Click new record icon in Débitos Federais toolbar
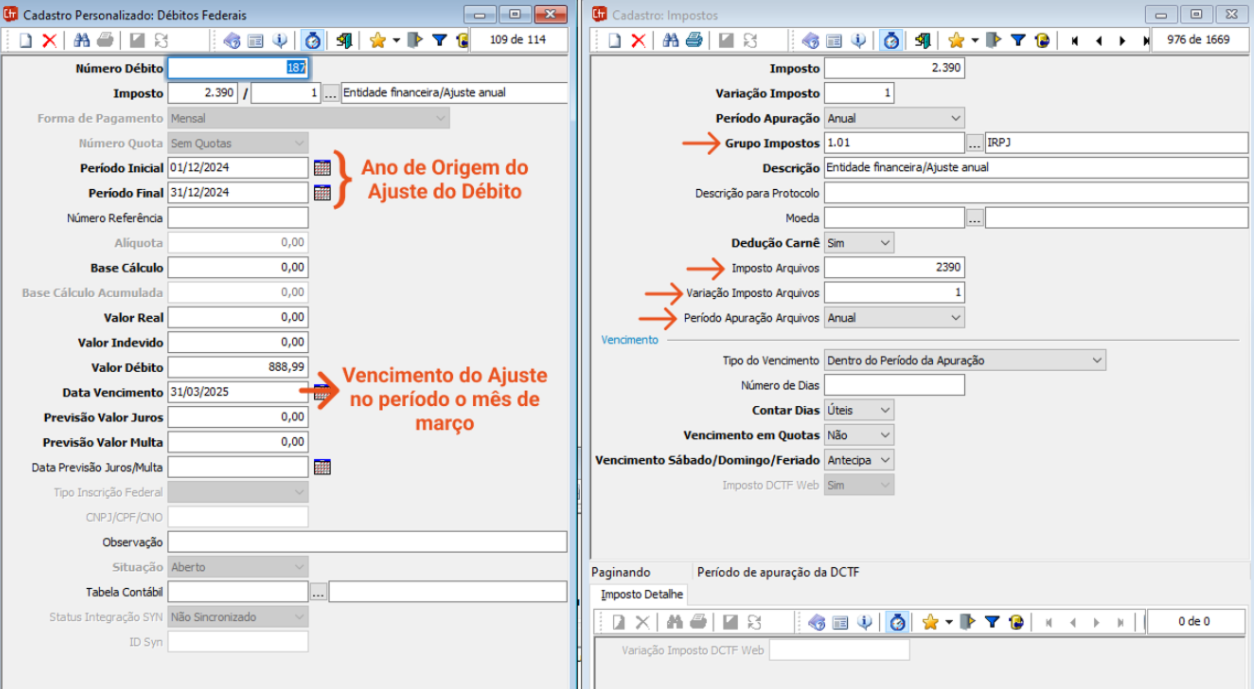1254x689 pixels. coord(26,41)
